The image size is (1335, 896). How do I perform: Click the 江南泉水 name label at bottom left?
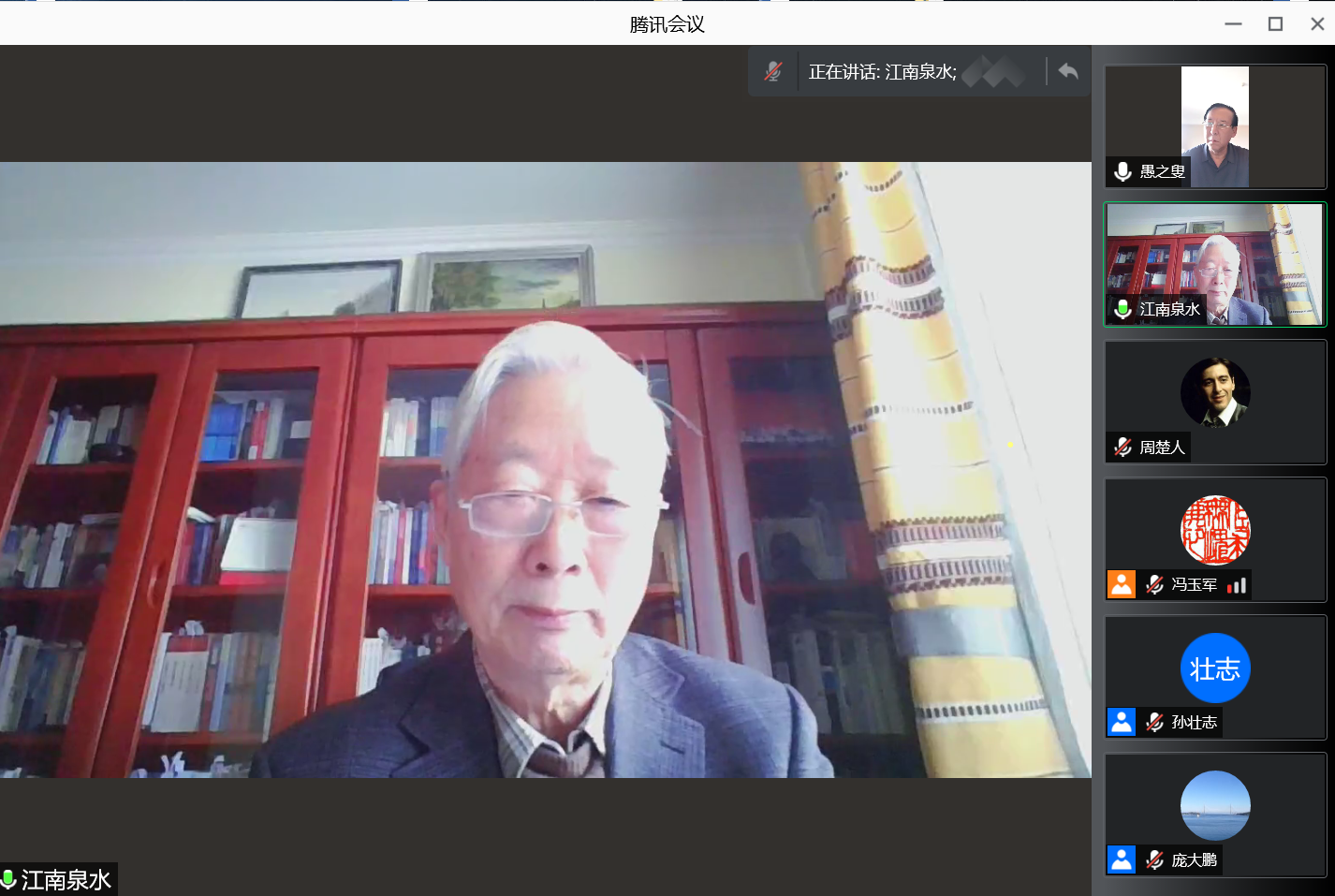point(65,880)
